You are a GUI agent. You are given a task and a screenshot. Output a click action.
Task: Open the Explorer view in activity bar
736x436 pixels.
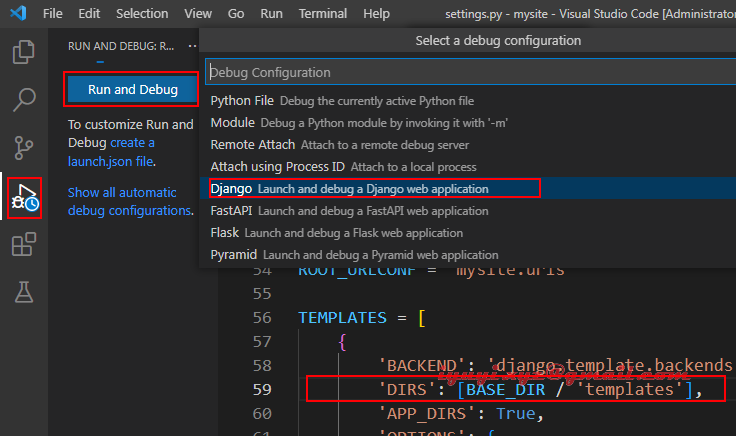[24, 52]
